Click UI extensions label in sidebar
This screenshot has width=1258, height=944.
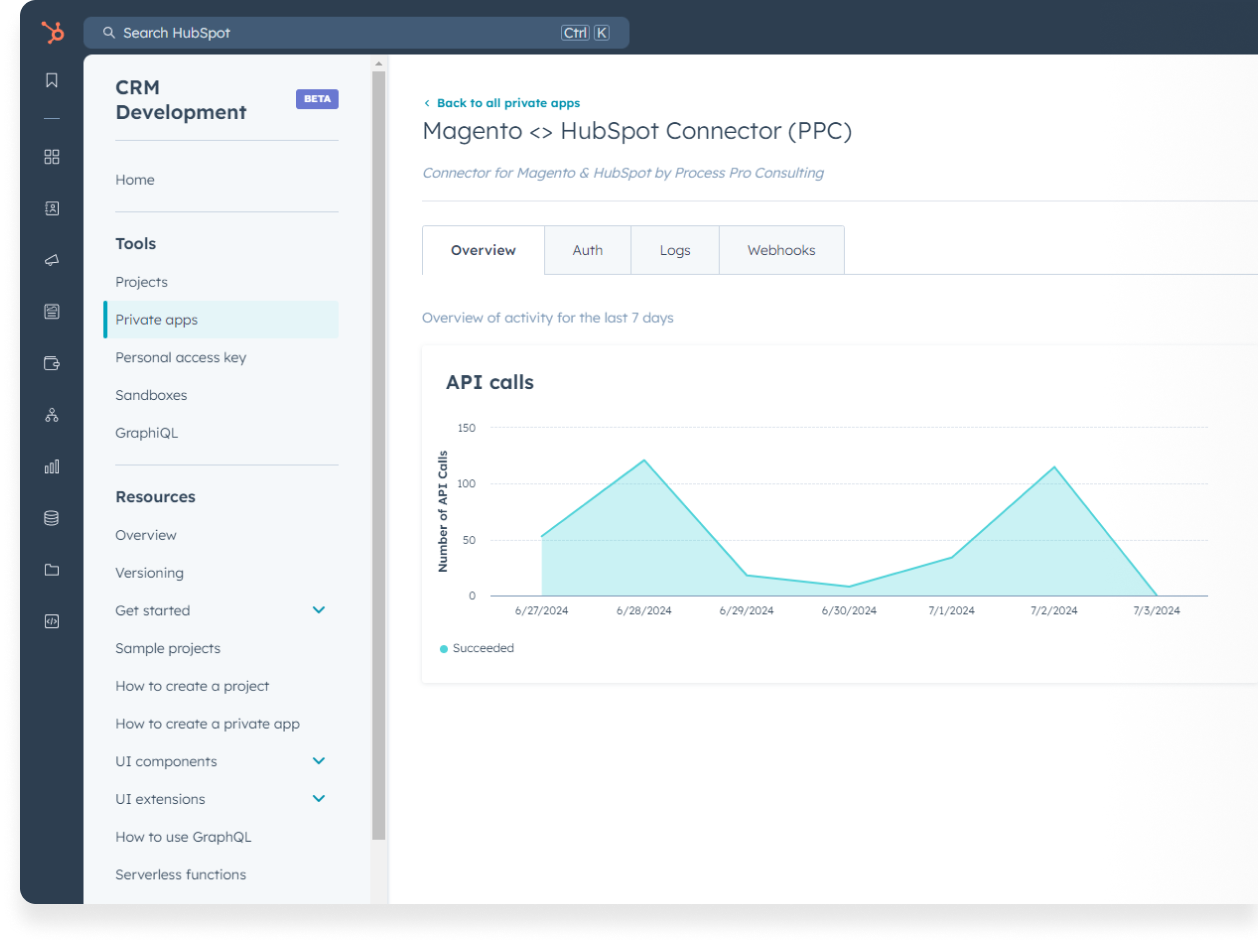coord(160,799)
